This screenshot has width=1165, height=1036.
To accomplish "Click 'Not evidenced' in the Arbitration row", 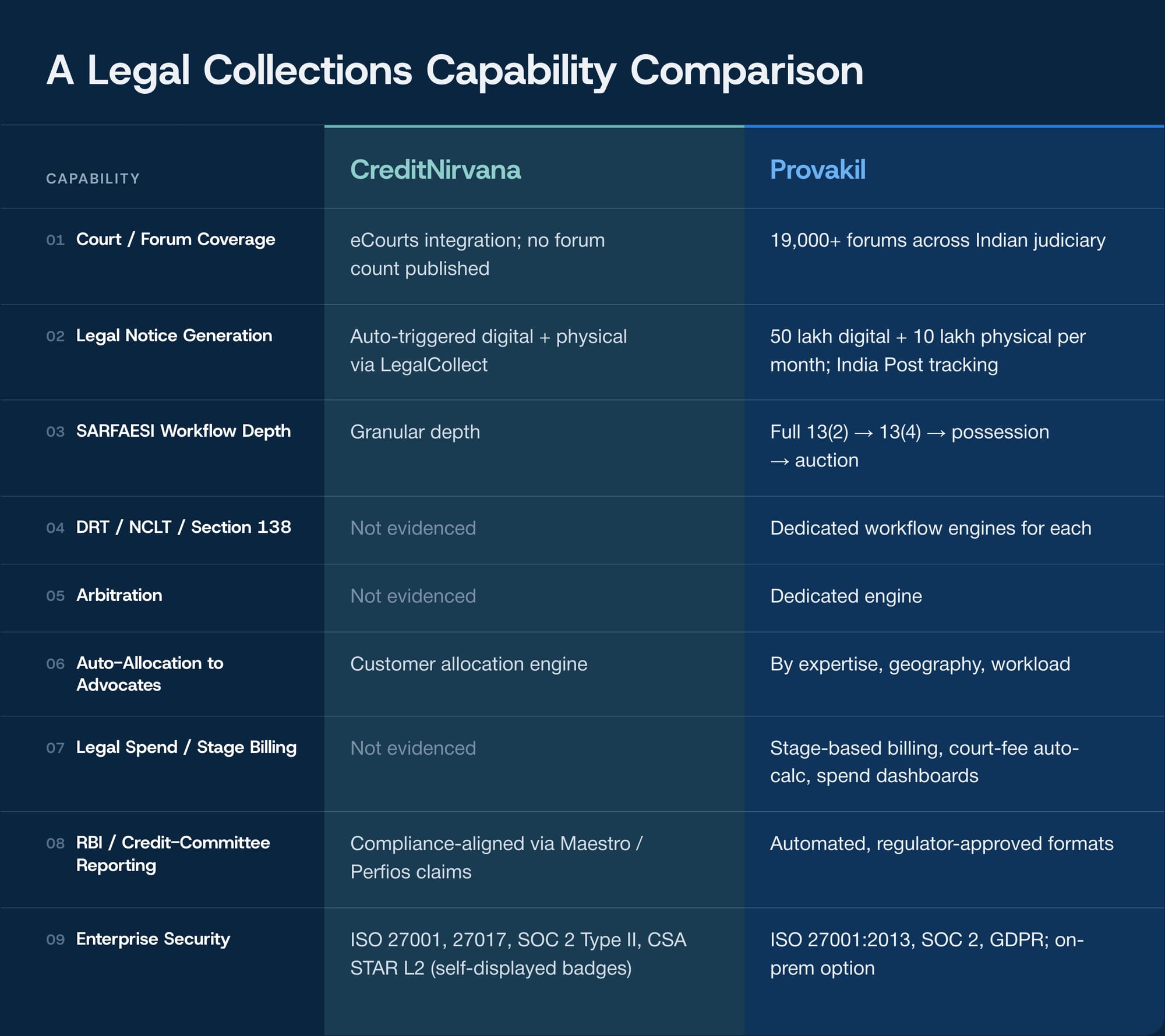I will [x=413, y=596].
